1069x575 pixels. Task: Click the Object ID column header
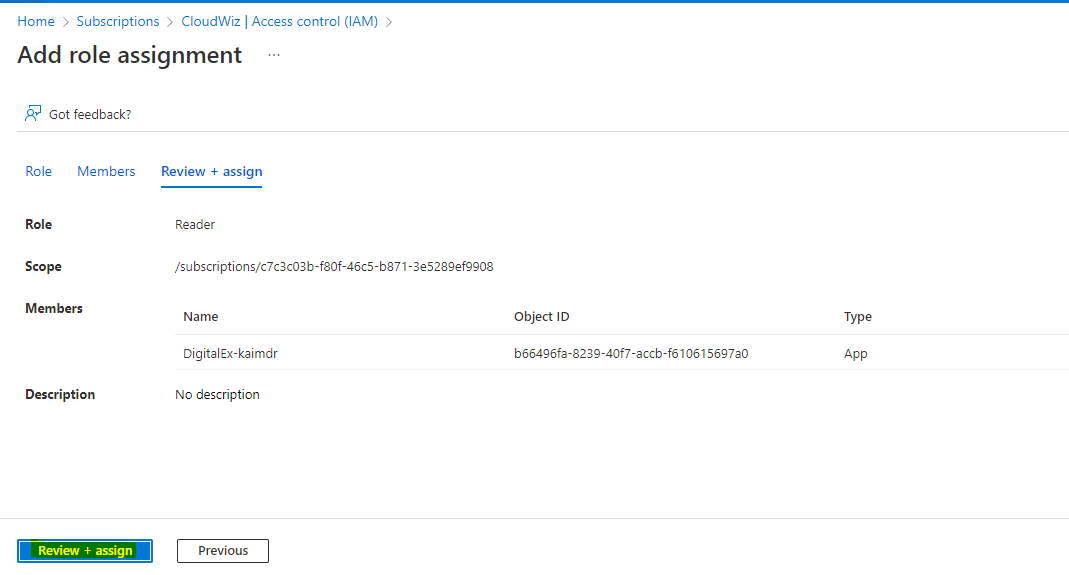[x=541, y=316]
